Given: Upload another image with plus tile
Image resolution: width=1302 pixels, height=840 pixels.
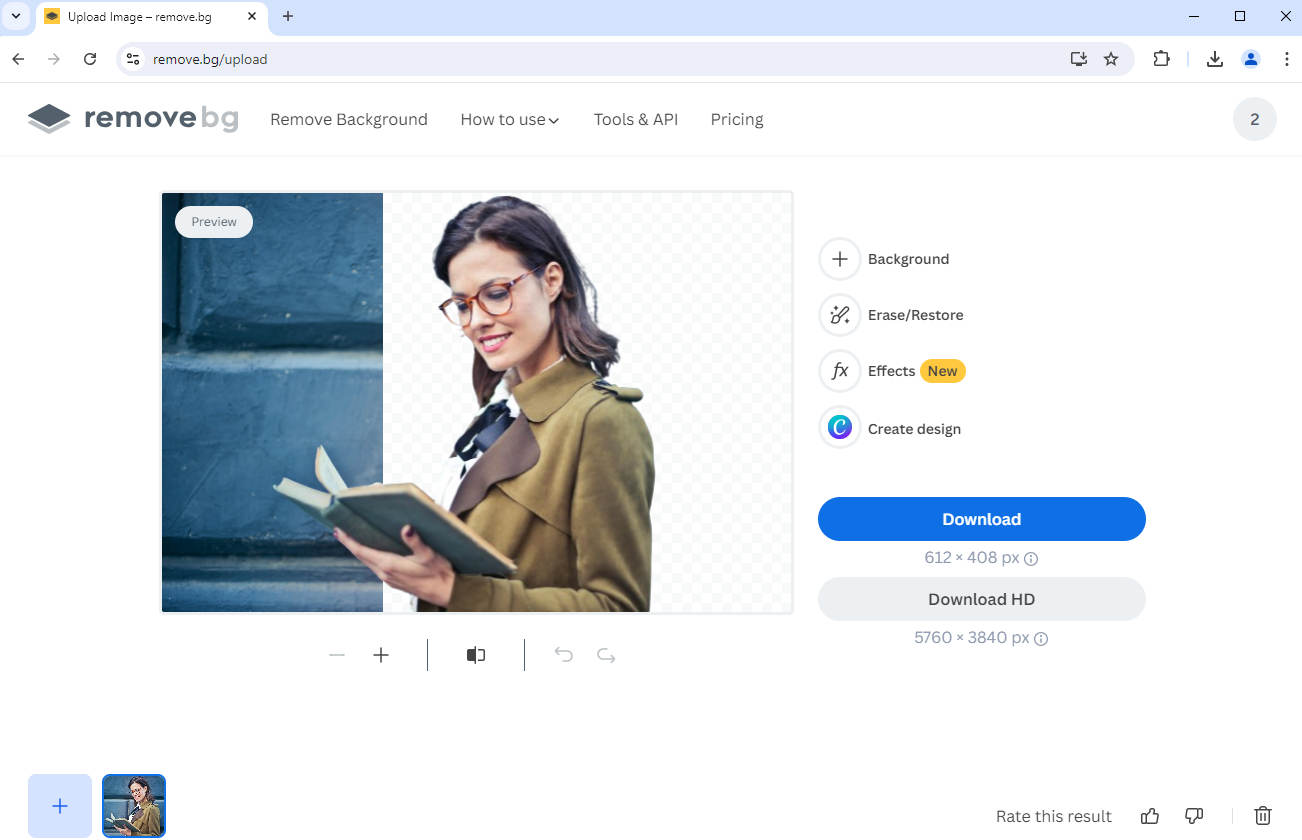Looking at the screenshot, I should click(60, 806).
